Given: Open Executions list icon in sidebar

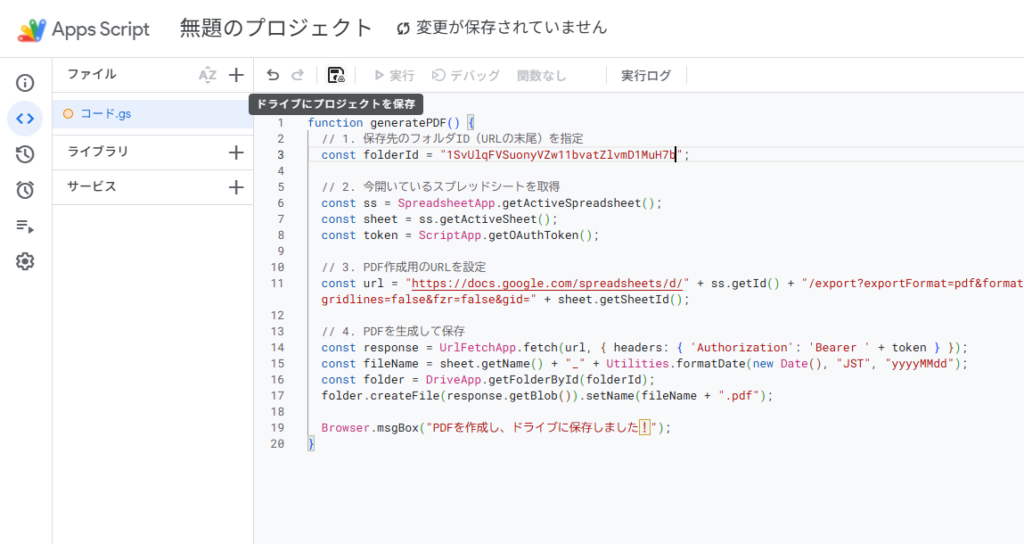Looking at the screenshot, I should click(x=25, y=226).
